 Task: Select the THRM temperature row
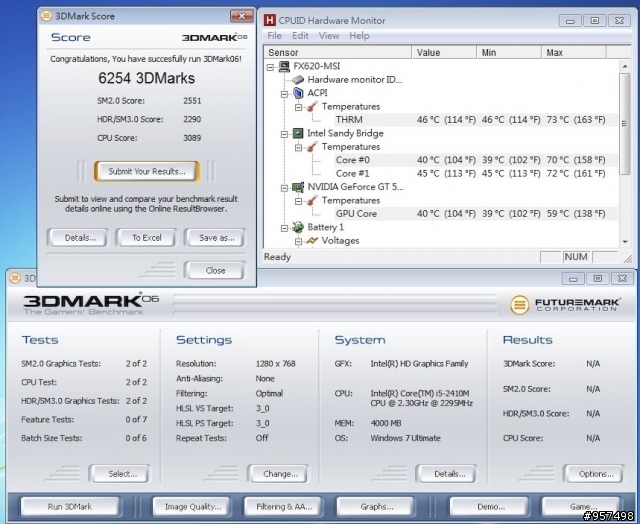click(x=441, y=120)
